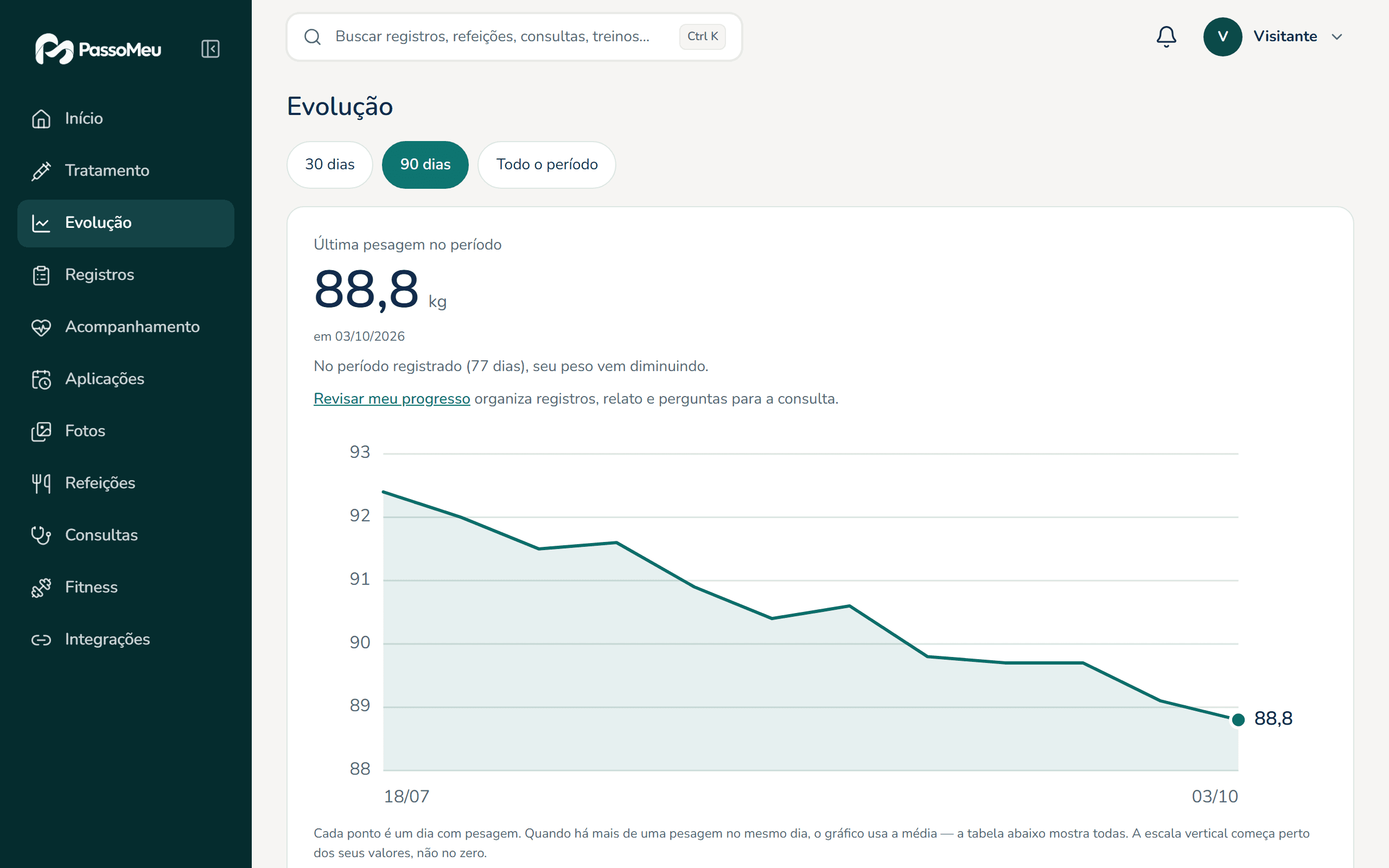Viewport: 1389px width, 868px height.
Task: Open Consultas section label
Action: tap(101, 535)
